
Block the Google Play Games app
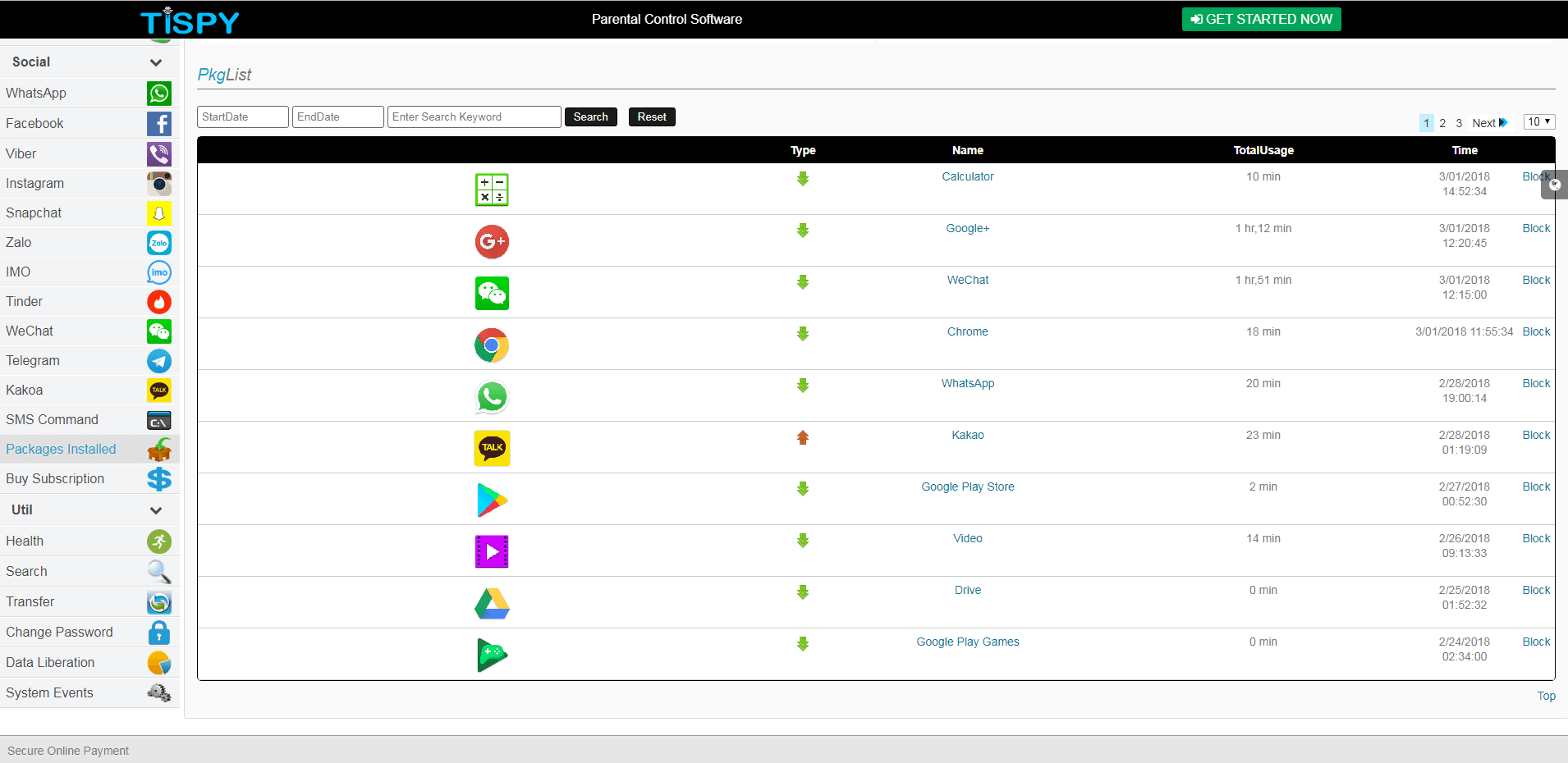[x=1536, y=642]
